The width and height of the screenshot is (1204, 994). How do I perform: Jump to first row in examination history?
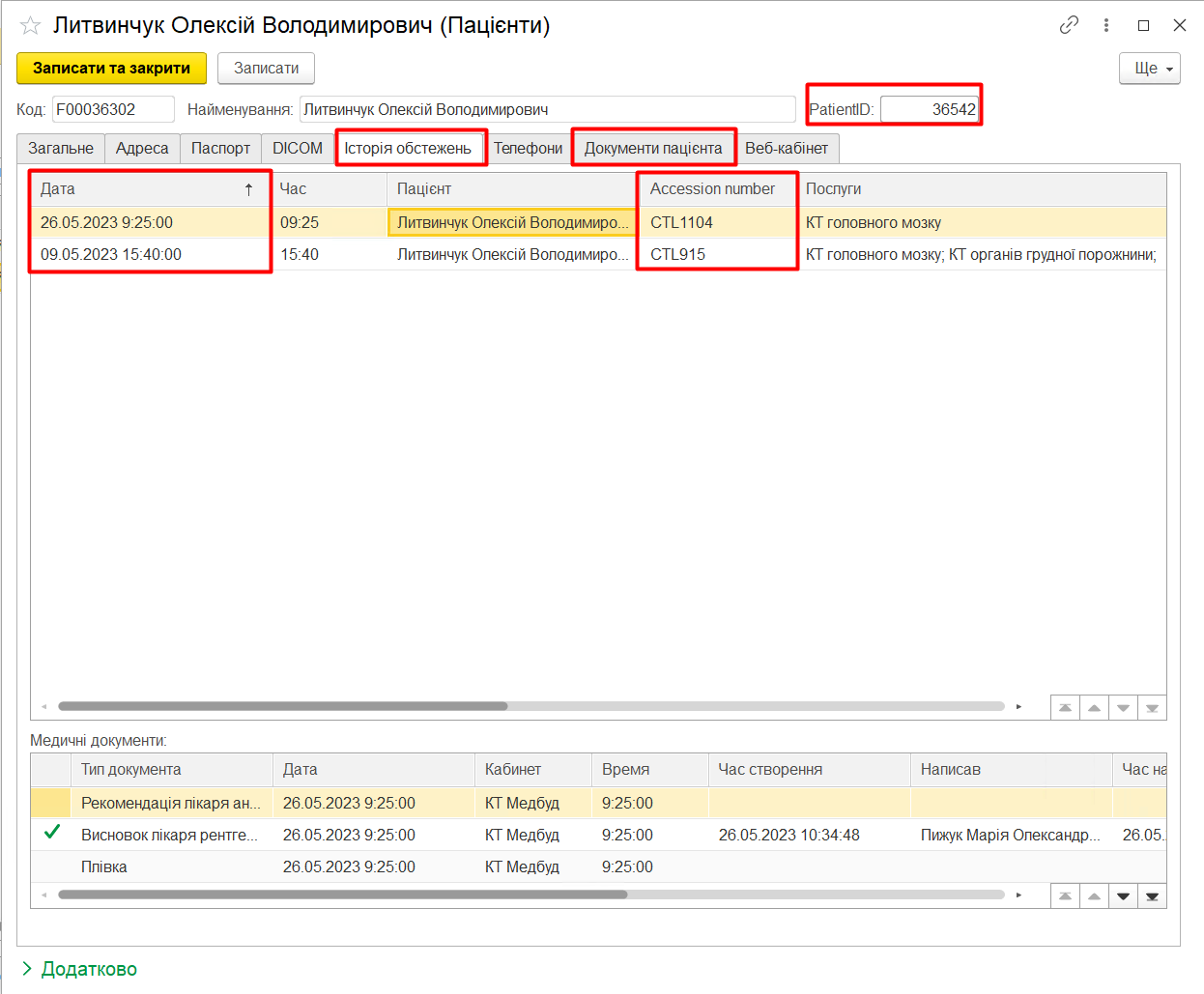[x=1065, y=708]
